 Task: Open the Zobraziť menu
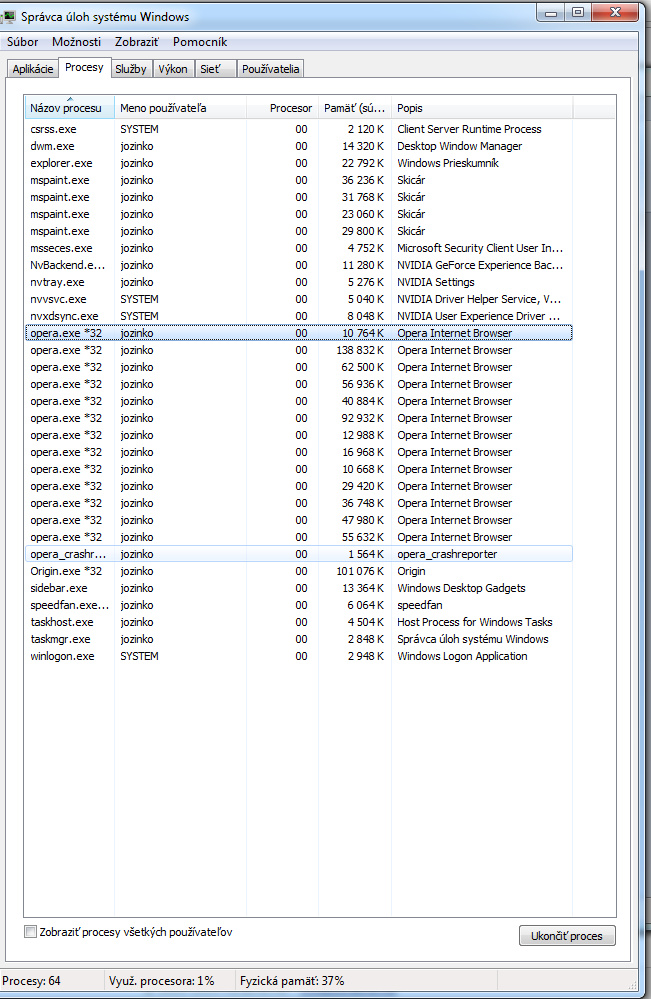[x=136, y=42]
